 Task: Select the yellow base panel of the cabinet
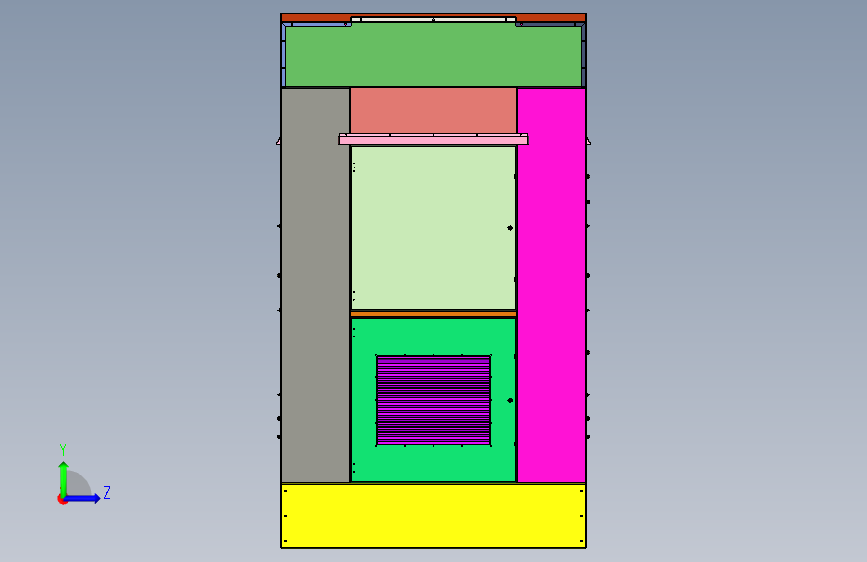tap(433, 516)
